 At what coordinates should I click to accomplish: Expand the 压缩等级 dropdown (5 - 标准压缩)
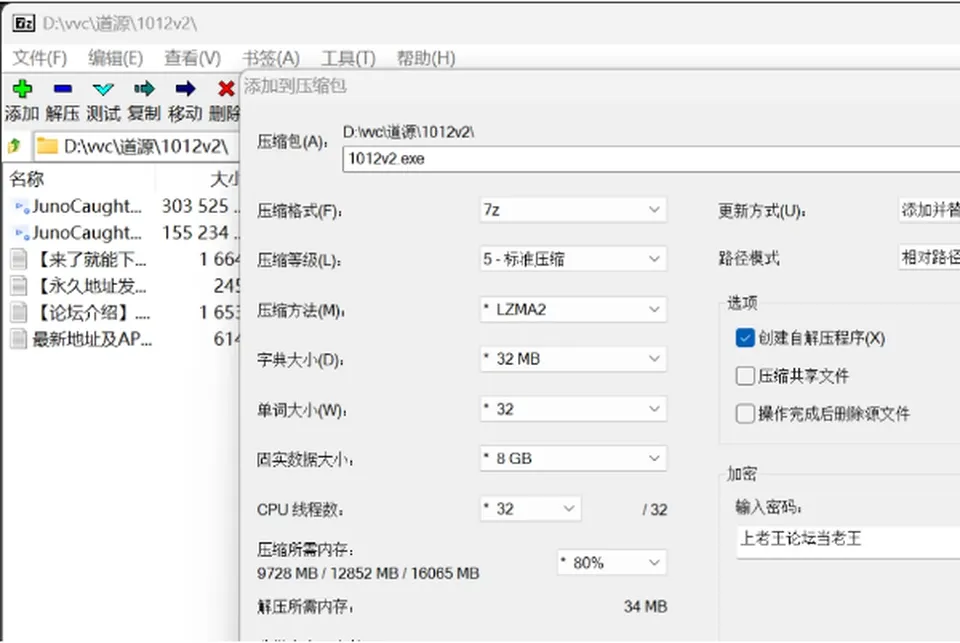(x=573, y=259)
